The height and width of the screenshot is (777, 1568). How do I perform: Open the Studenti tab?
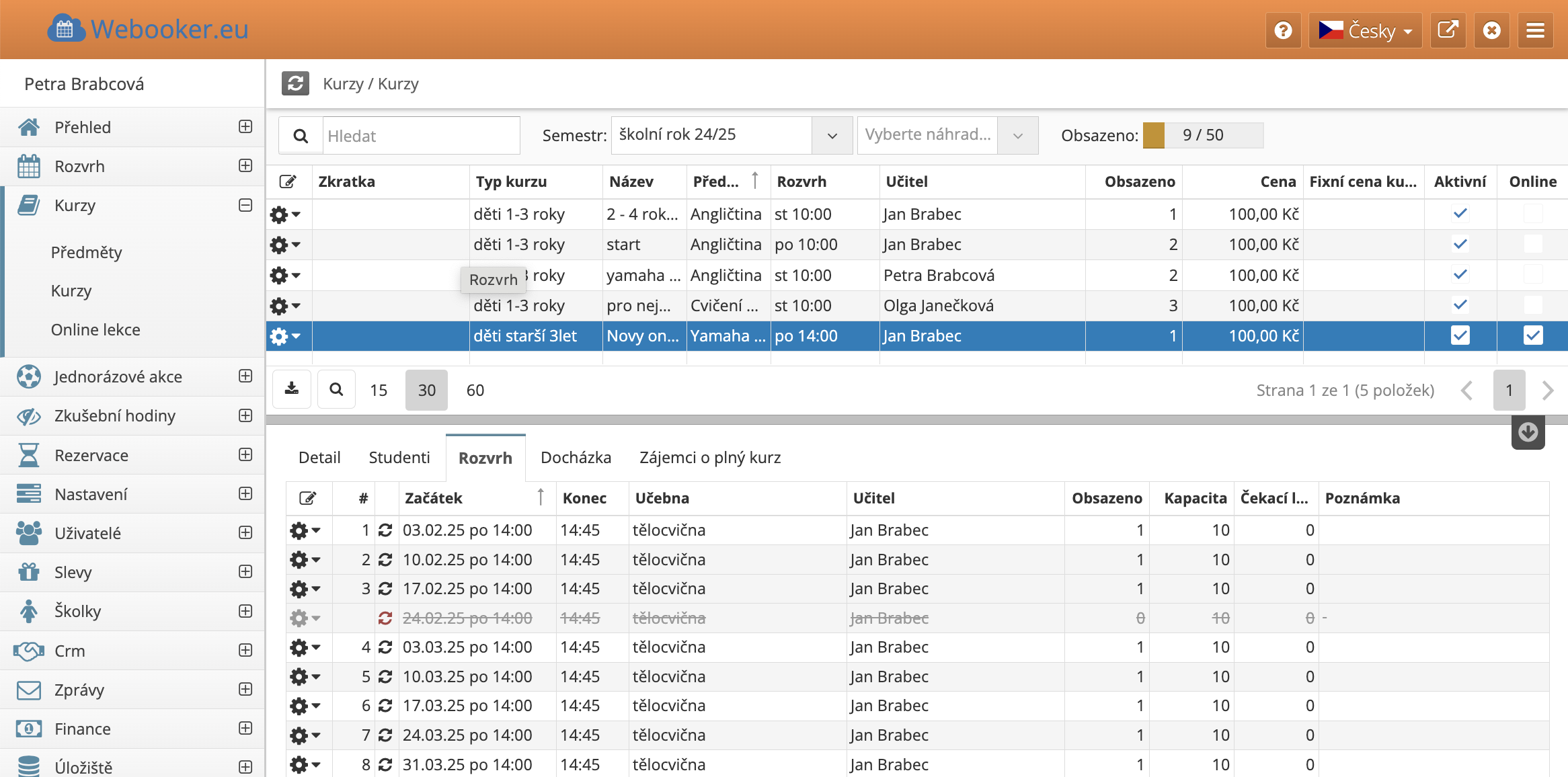click(399, 458)
